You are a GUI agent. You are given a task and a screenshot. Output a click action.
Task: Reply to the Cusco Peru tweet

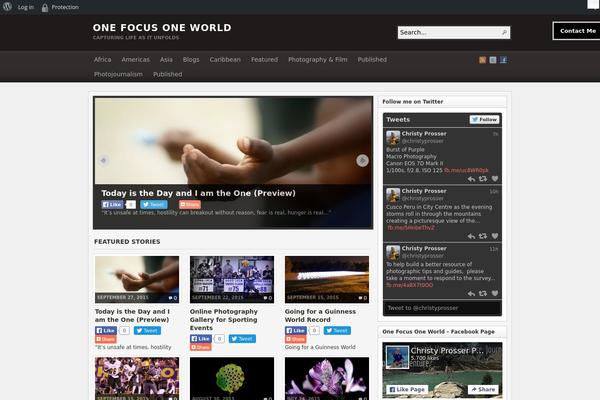[471, 236]
